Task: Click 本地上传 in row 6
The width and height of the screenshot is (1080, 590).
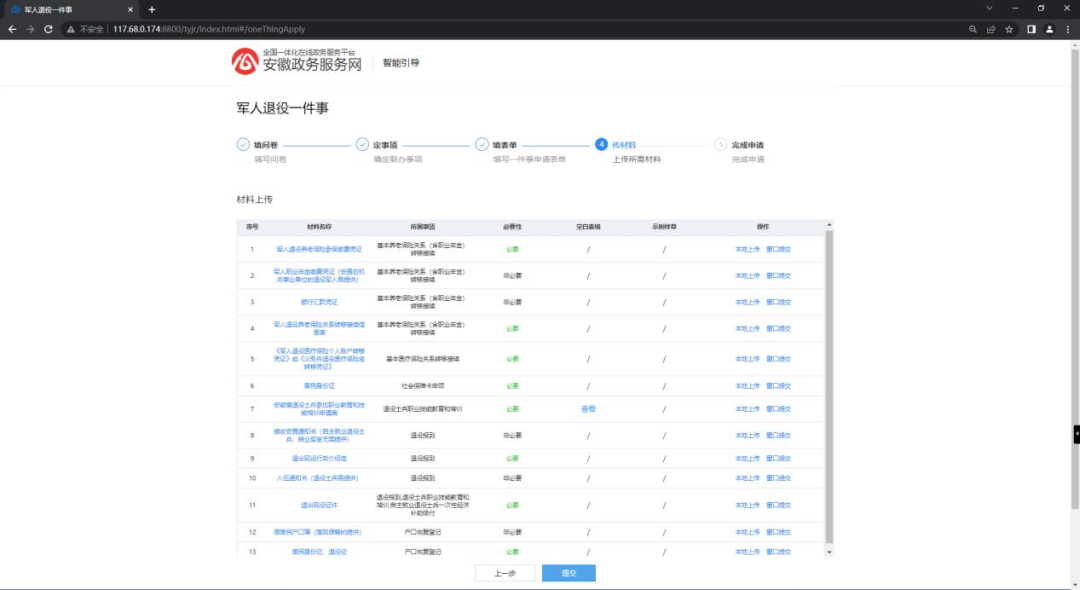Action: click(x=747, y=386)
